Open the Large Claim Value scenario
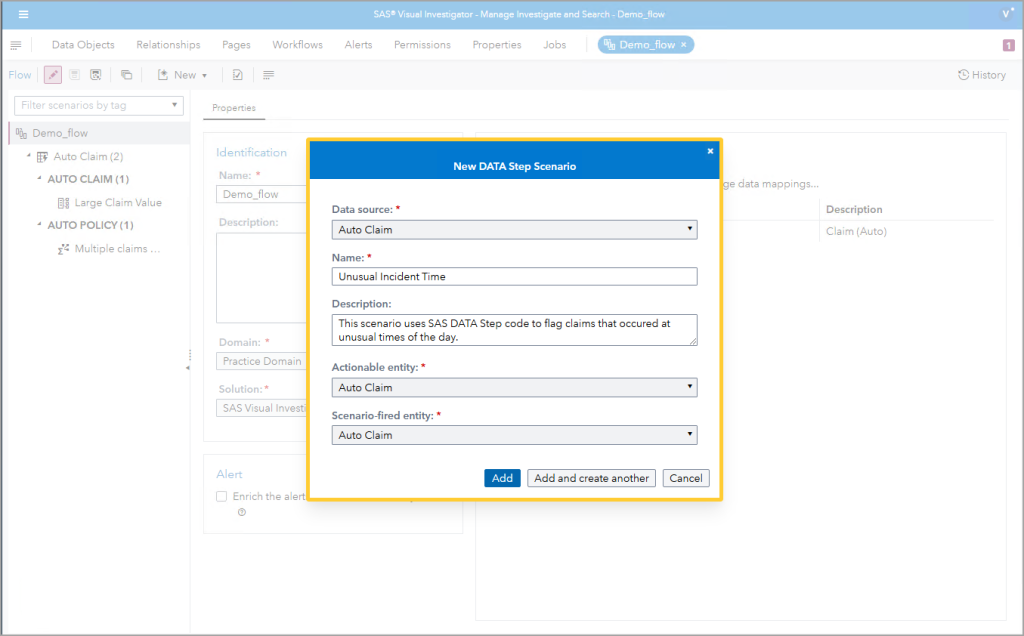 coord(117,202)
